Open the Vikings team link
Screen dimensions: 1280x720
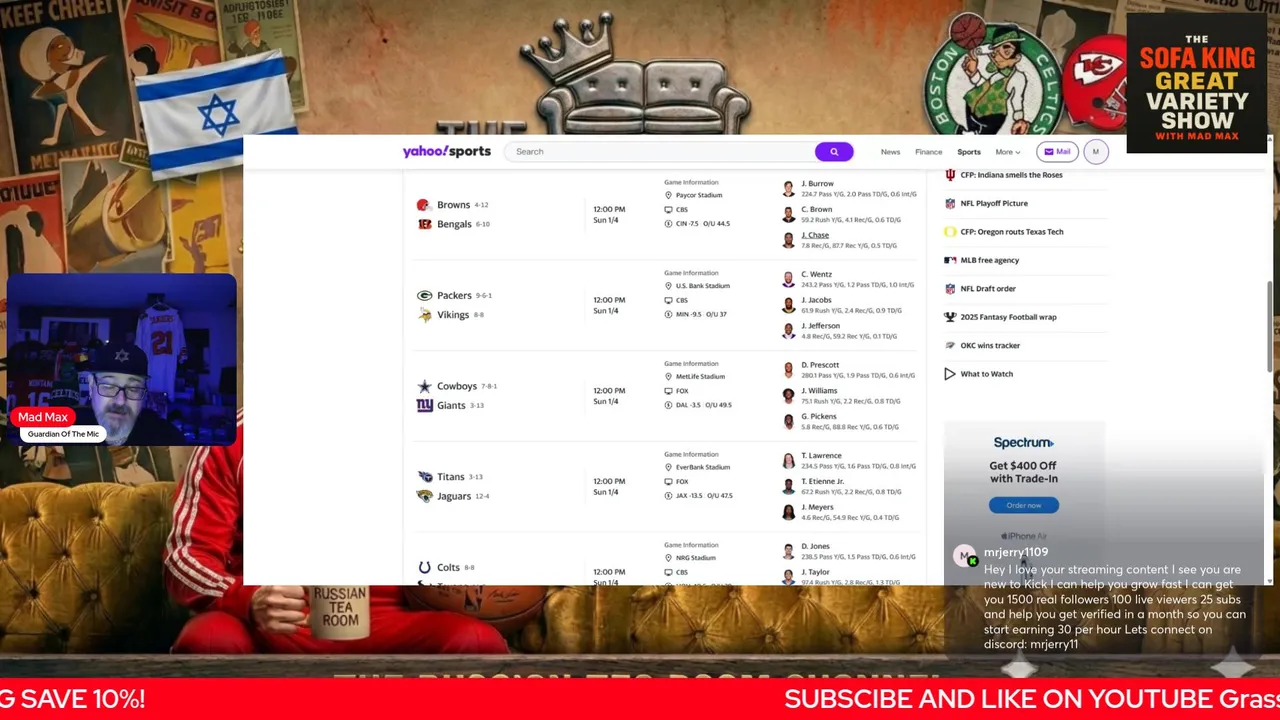click(453, 315)
